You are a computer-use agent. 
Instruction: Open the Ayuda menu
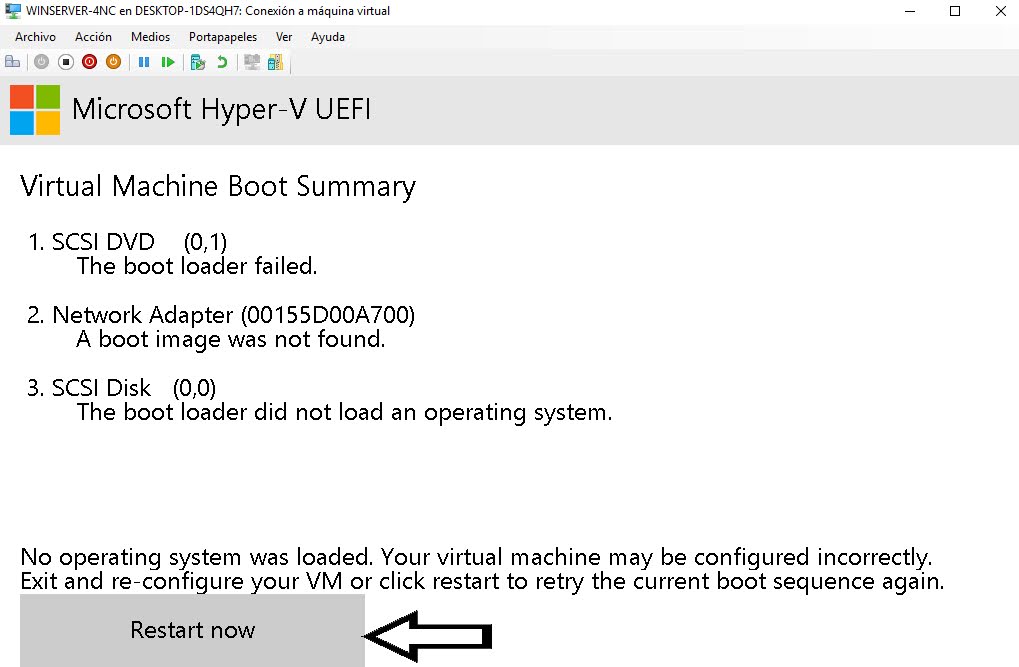pos(328,37)
